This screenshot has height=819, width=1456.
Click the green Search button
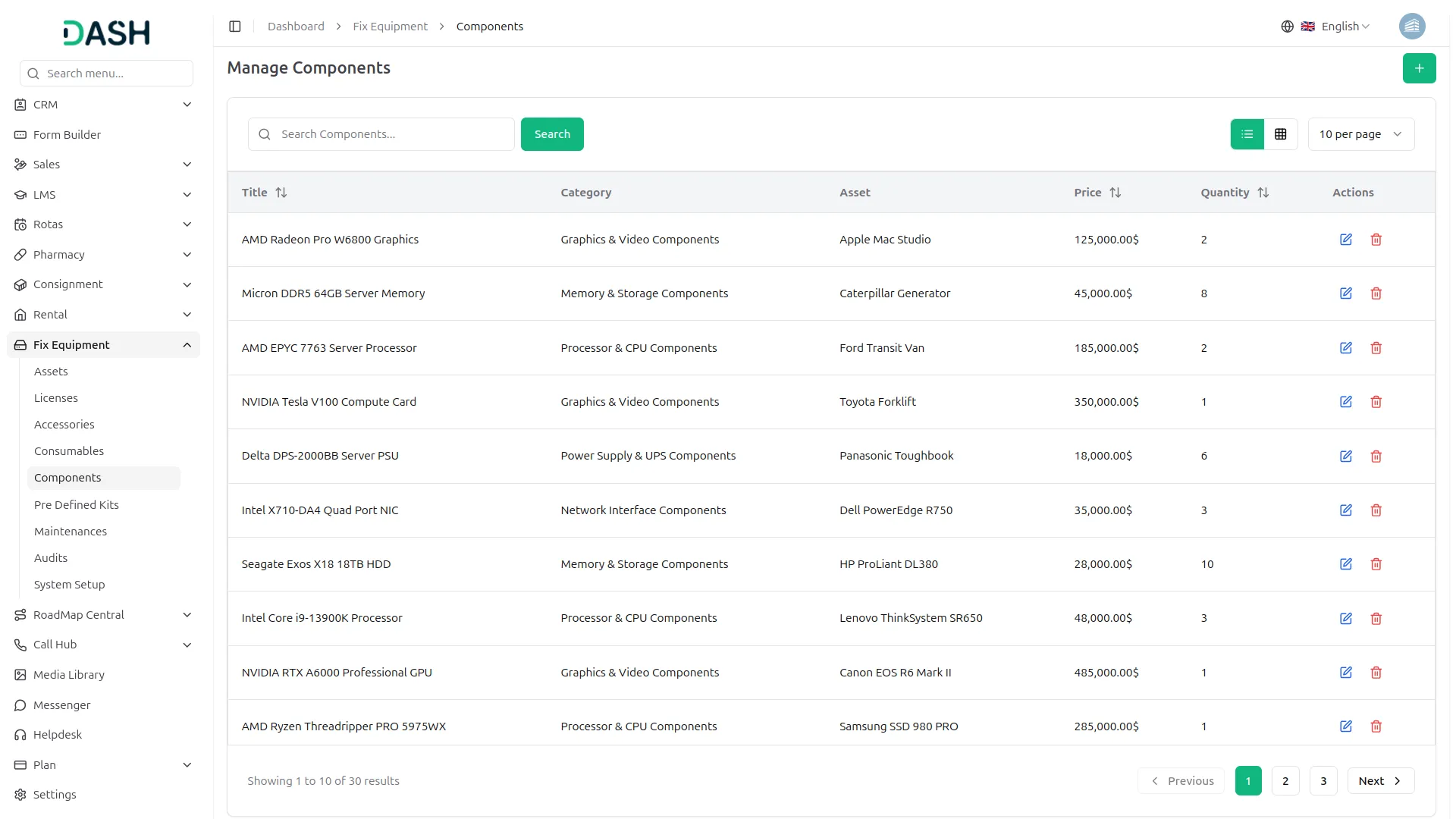coord(551,134)
